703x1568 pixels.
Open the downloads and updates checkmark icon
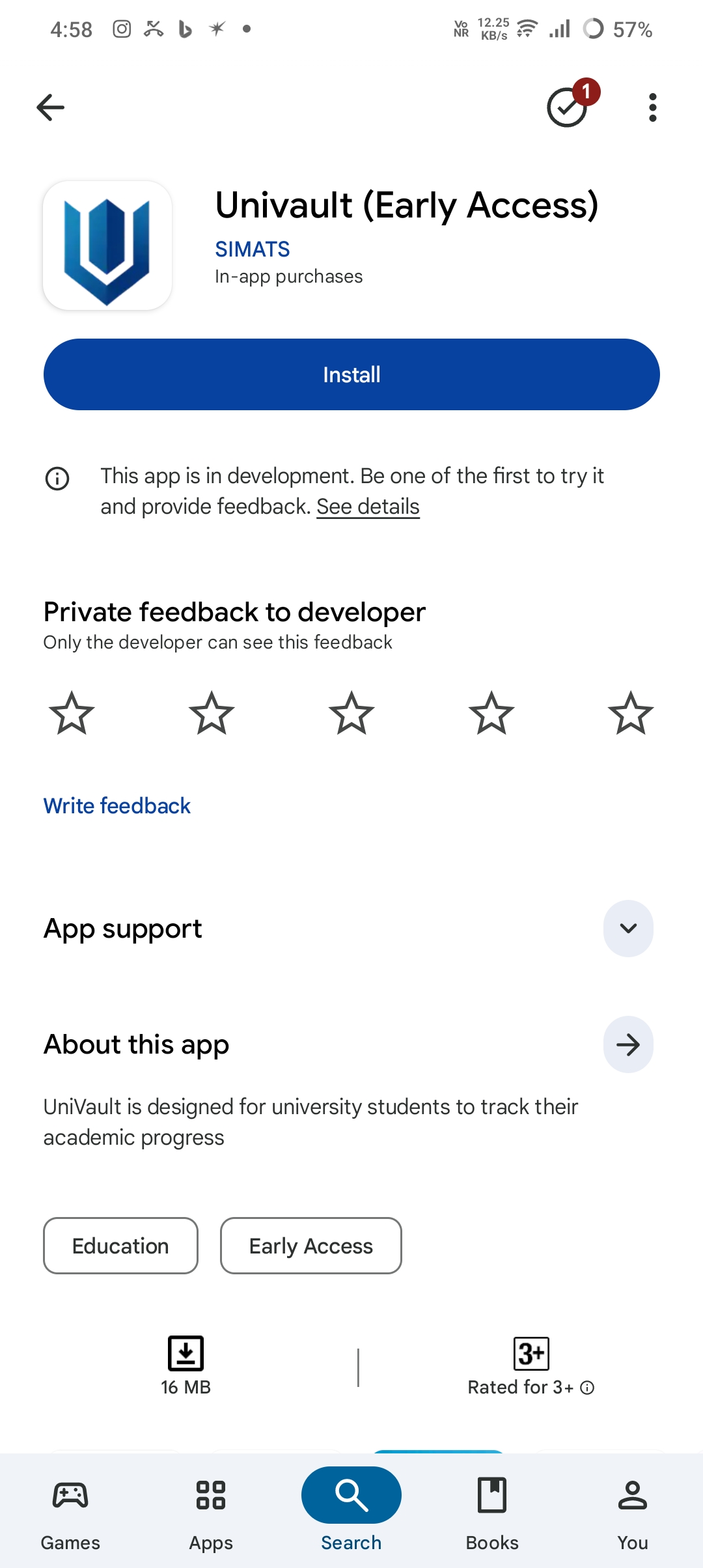tap(568, 107)
